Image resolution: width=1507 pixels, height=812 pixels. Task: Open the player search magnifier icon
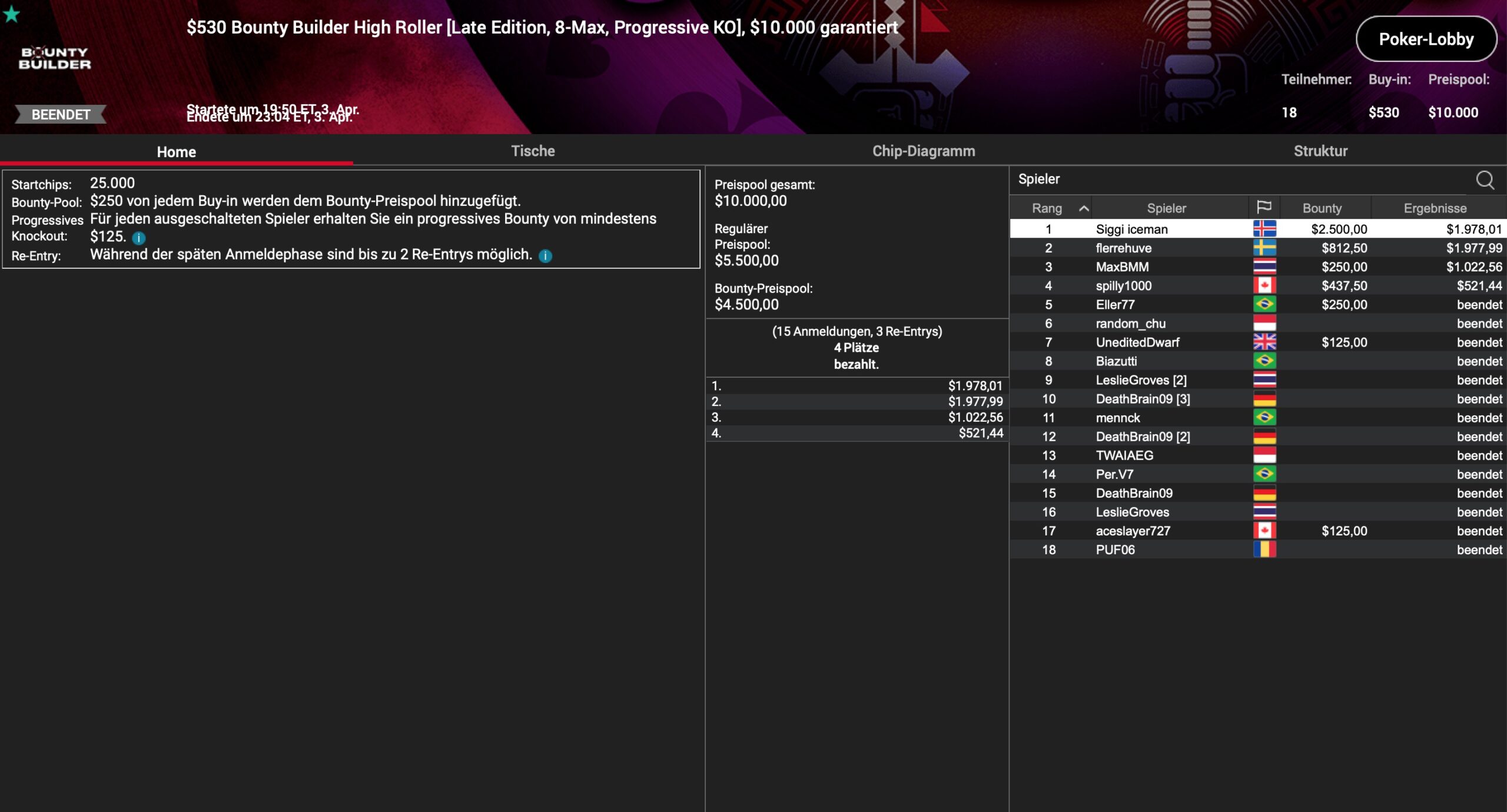1485,180
